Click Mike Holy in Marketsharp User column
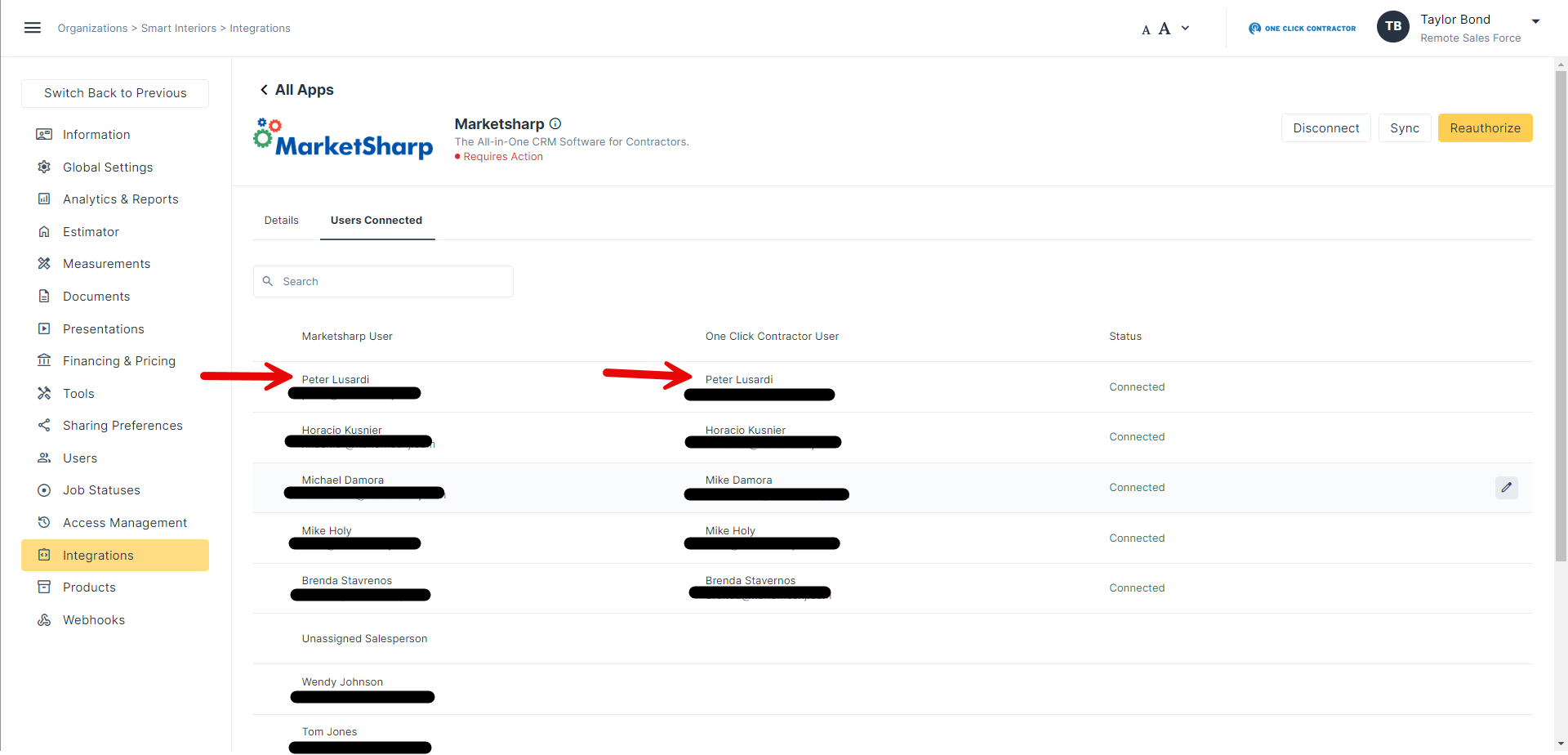 327,530
